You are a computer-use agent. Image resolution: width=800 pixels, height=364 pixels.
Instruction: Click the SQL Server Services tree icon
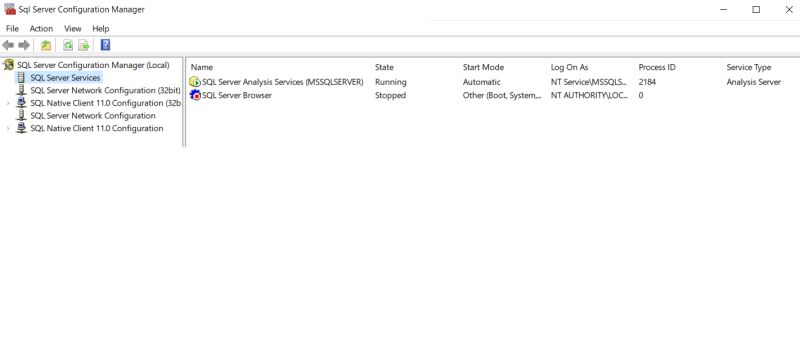point(21,78)
